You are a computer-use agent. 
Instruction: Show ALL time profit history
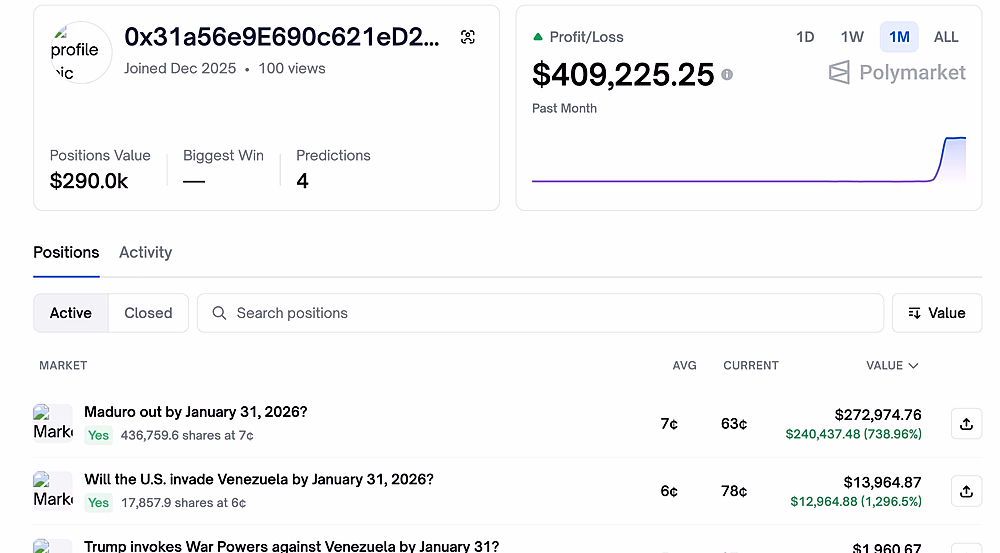pos(946,37)
